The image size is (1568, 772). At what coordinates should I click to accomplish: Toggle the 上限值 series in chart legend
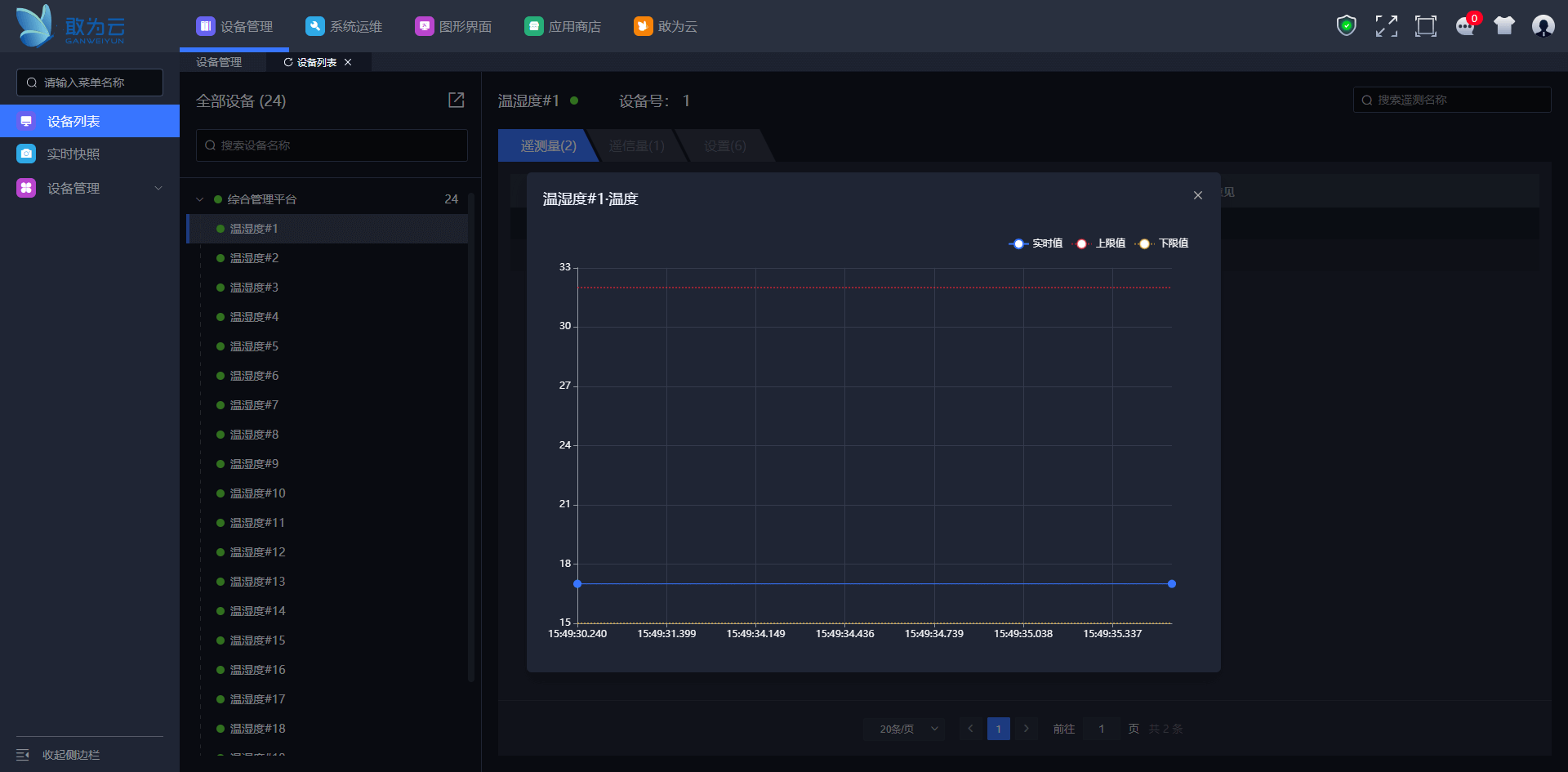click(1099, 243)
